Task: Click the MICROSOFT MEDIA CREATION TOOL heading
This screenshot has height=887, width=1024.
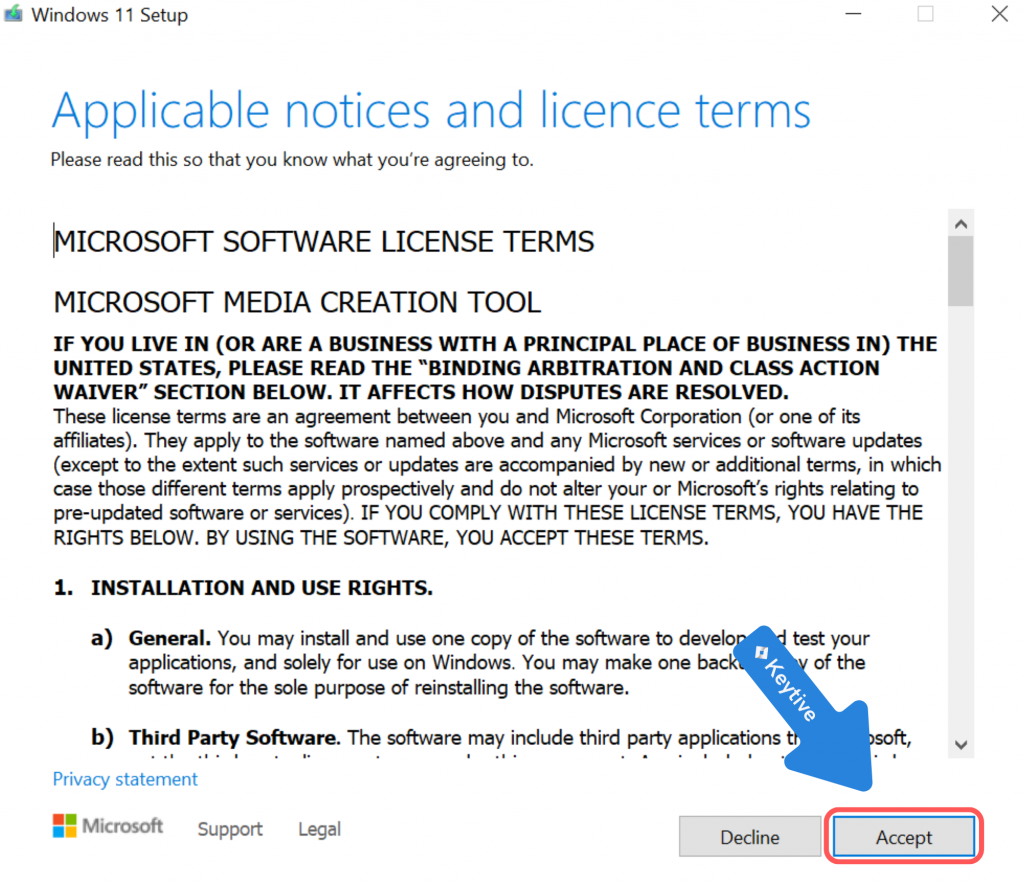Action: point(297,302)
